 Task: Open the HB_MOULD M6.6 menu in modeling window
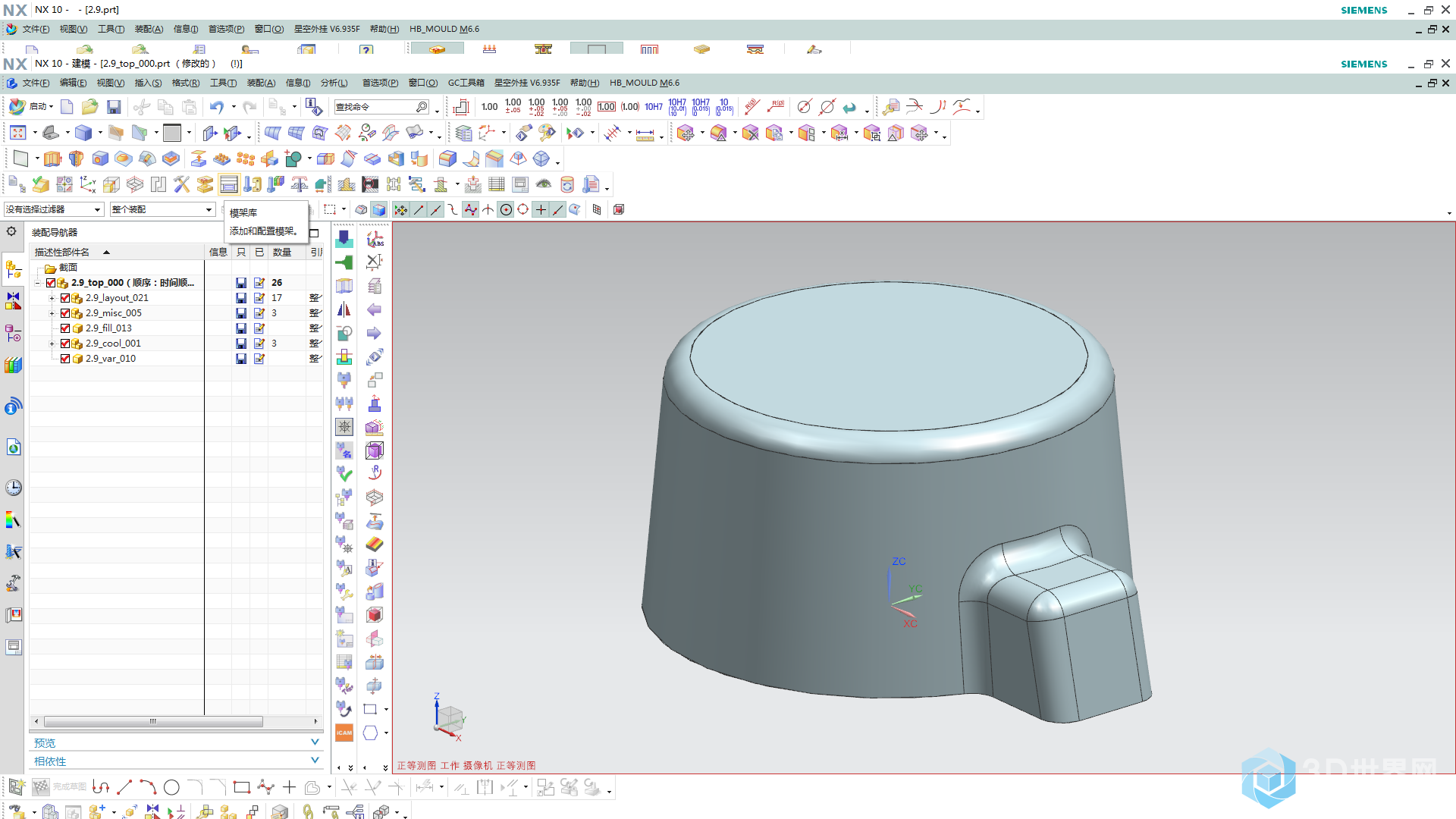[x=645, y=83]
